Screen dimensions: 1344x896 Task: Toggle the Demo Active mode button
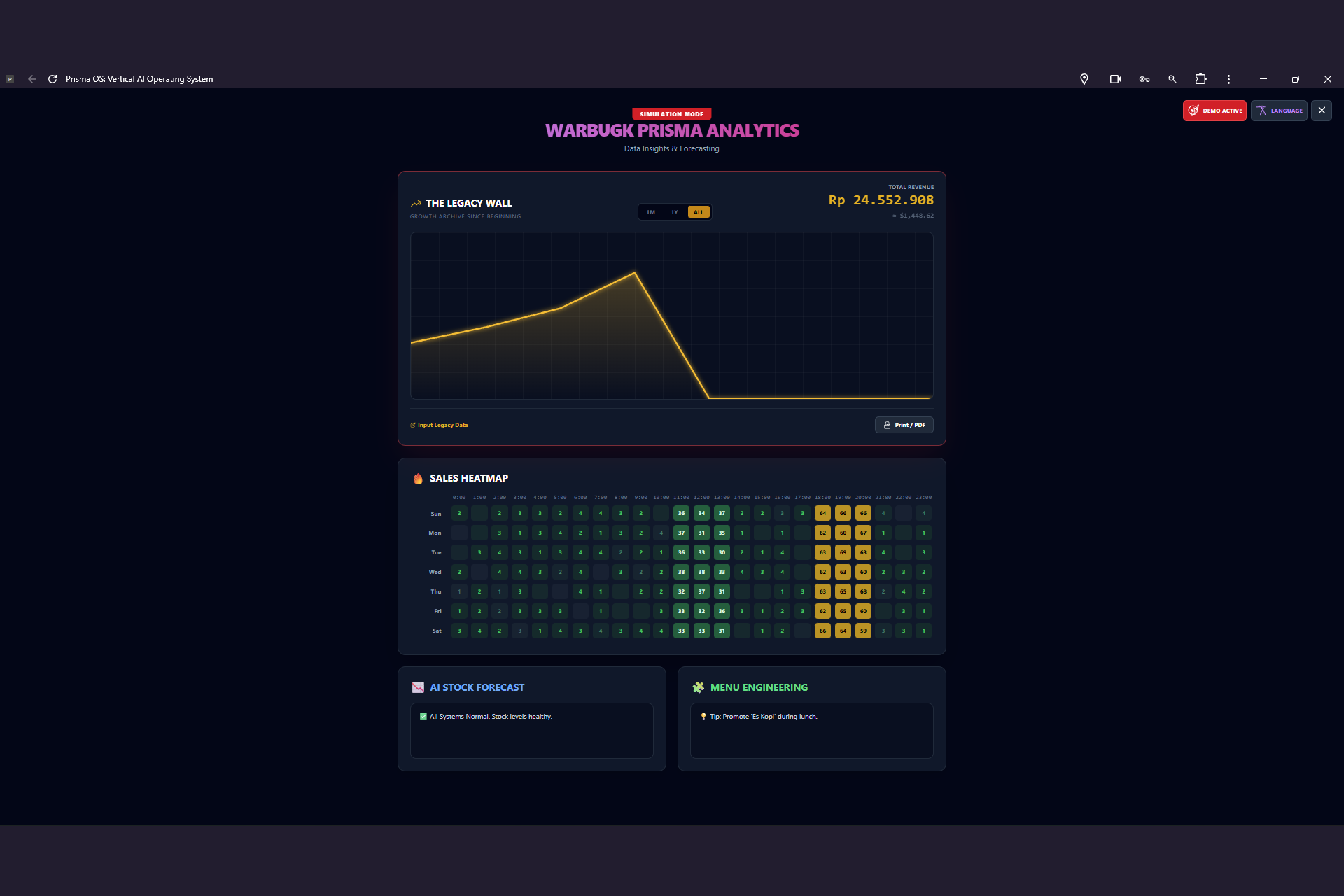1214,111
